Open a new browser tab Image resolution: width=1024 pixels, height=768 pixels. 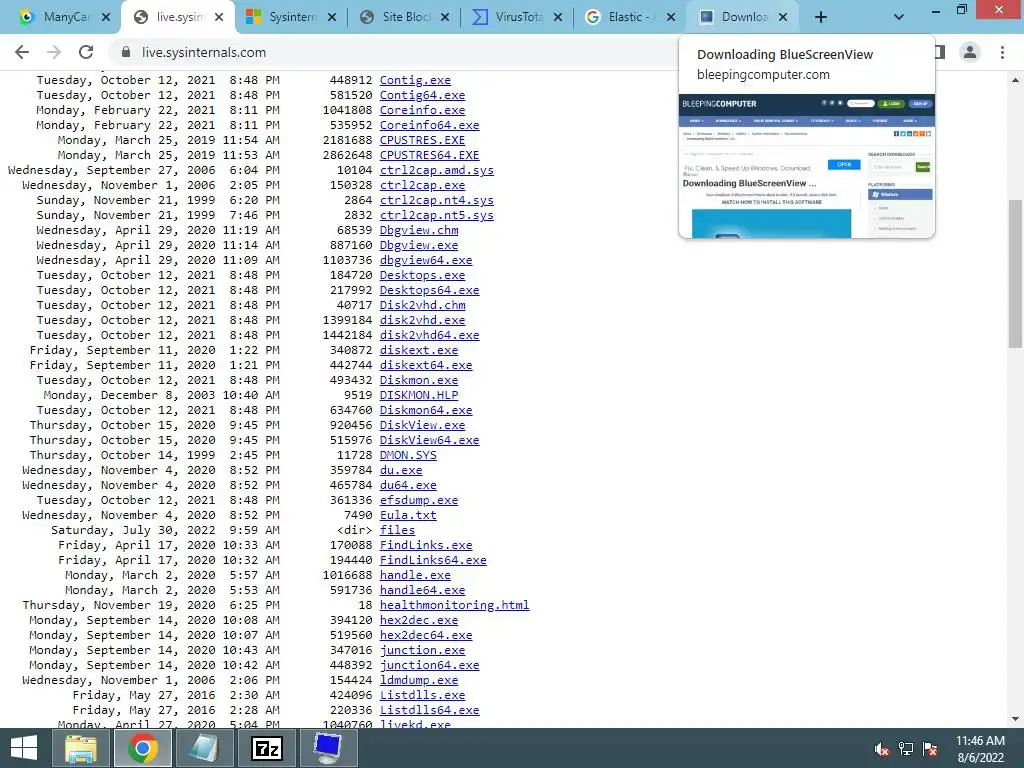[x=821, y=17]
